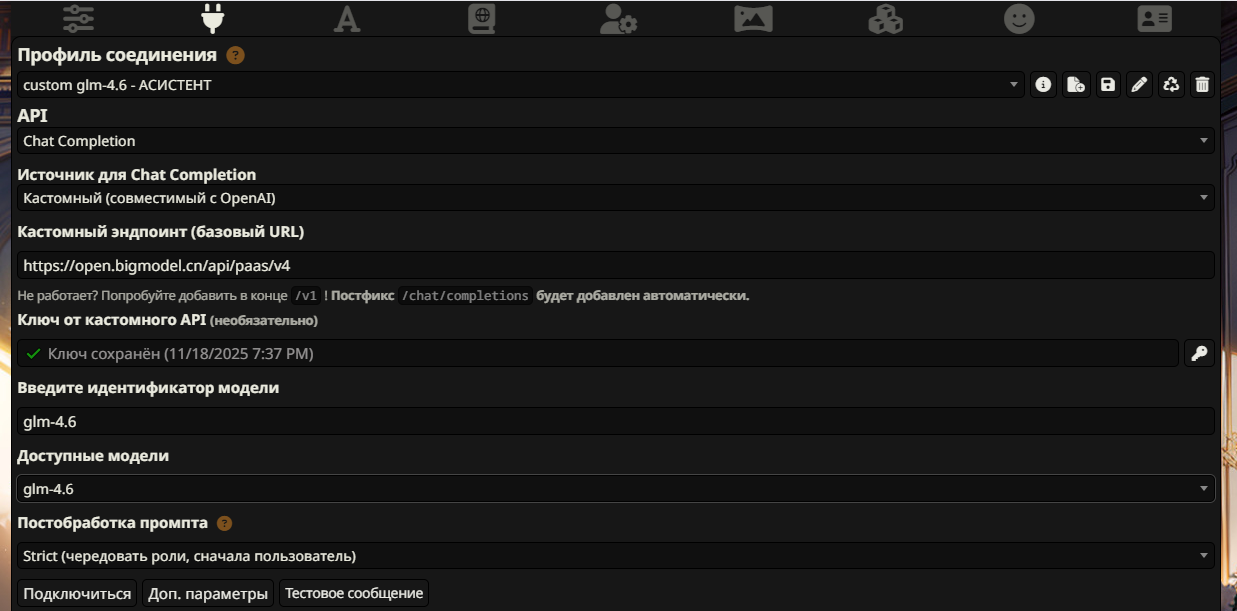Open the World Info book icon
The image size is (1237, 611).
click(x=482, y=19)
